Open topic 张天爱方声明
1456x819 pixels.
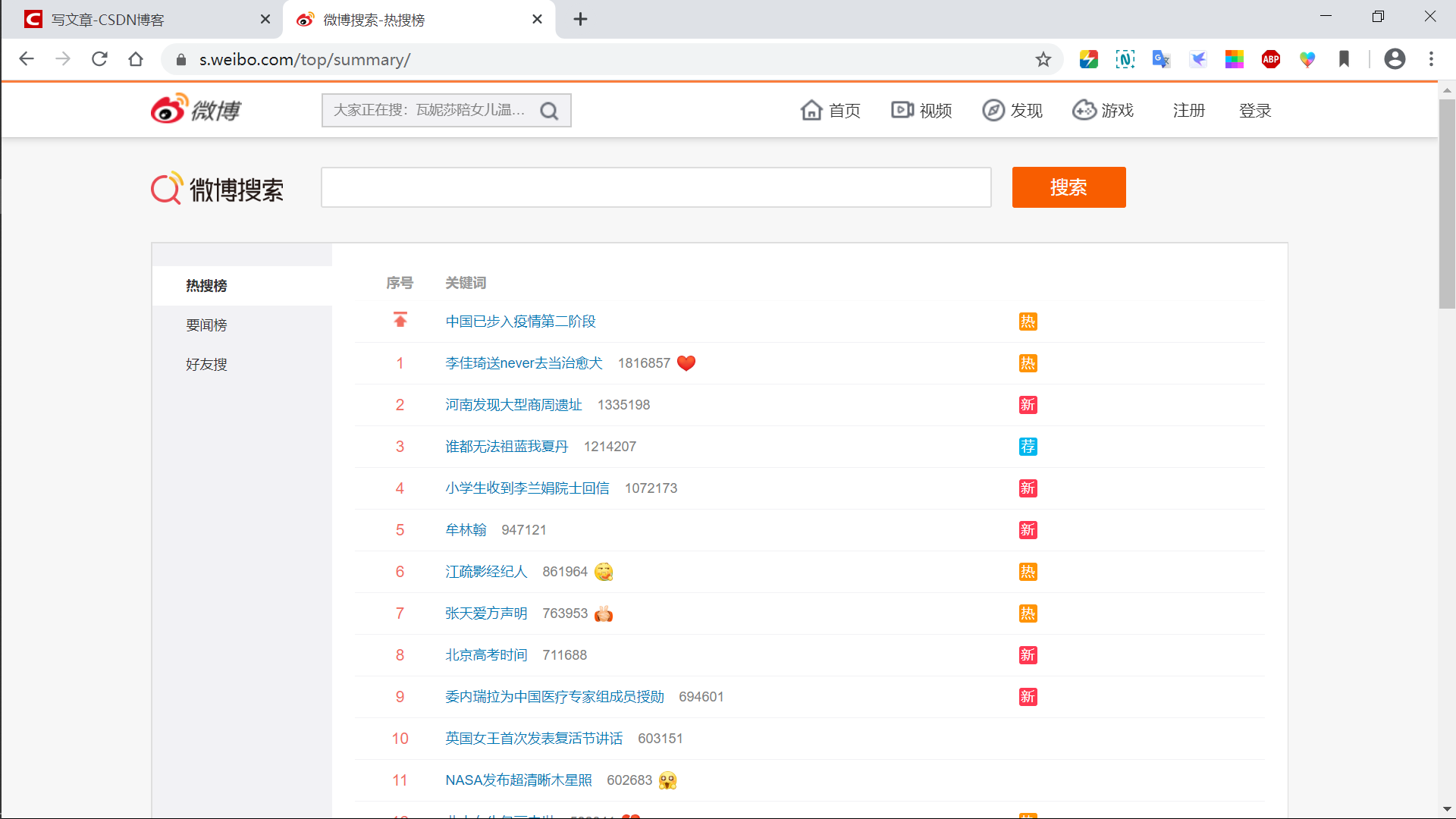(486, 613)
